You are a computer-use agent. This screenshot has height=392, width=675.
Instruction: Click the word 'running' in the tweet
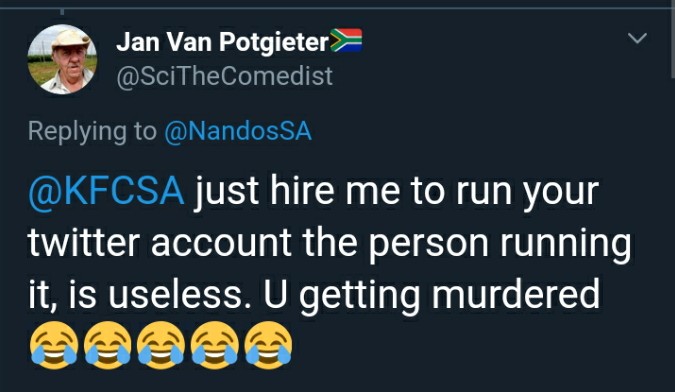565,244
